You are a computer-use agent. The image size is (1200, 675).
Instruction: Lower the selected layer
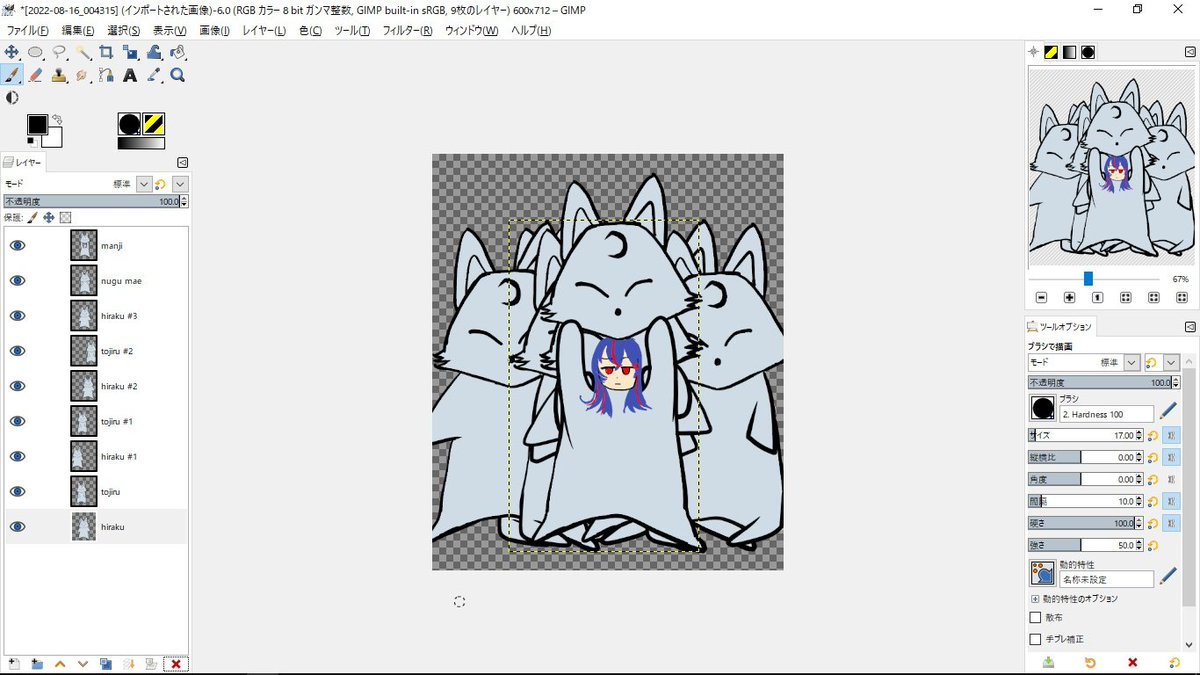83,663
